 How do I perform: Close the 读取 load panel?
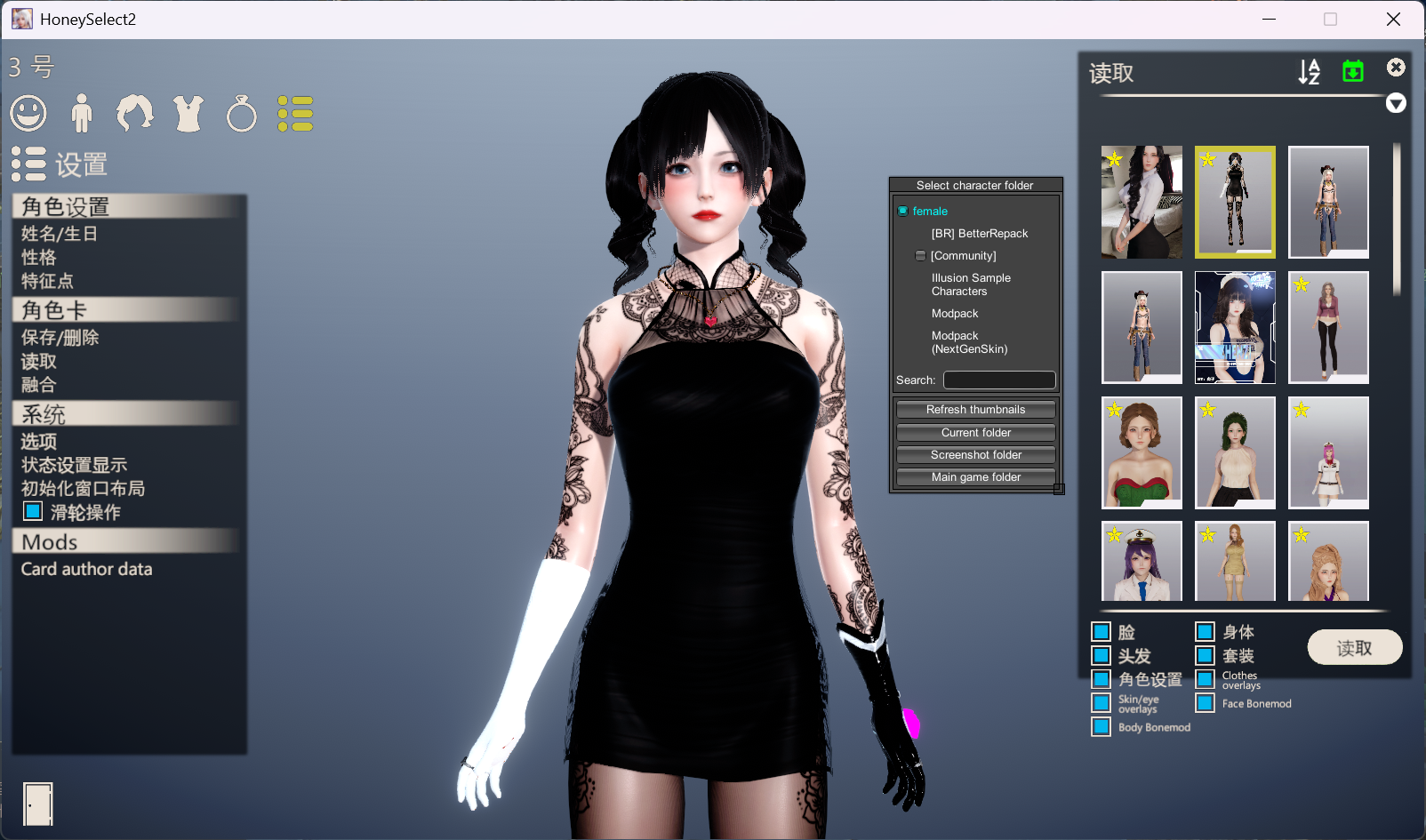coord(1396,68)
